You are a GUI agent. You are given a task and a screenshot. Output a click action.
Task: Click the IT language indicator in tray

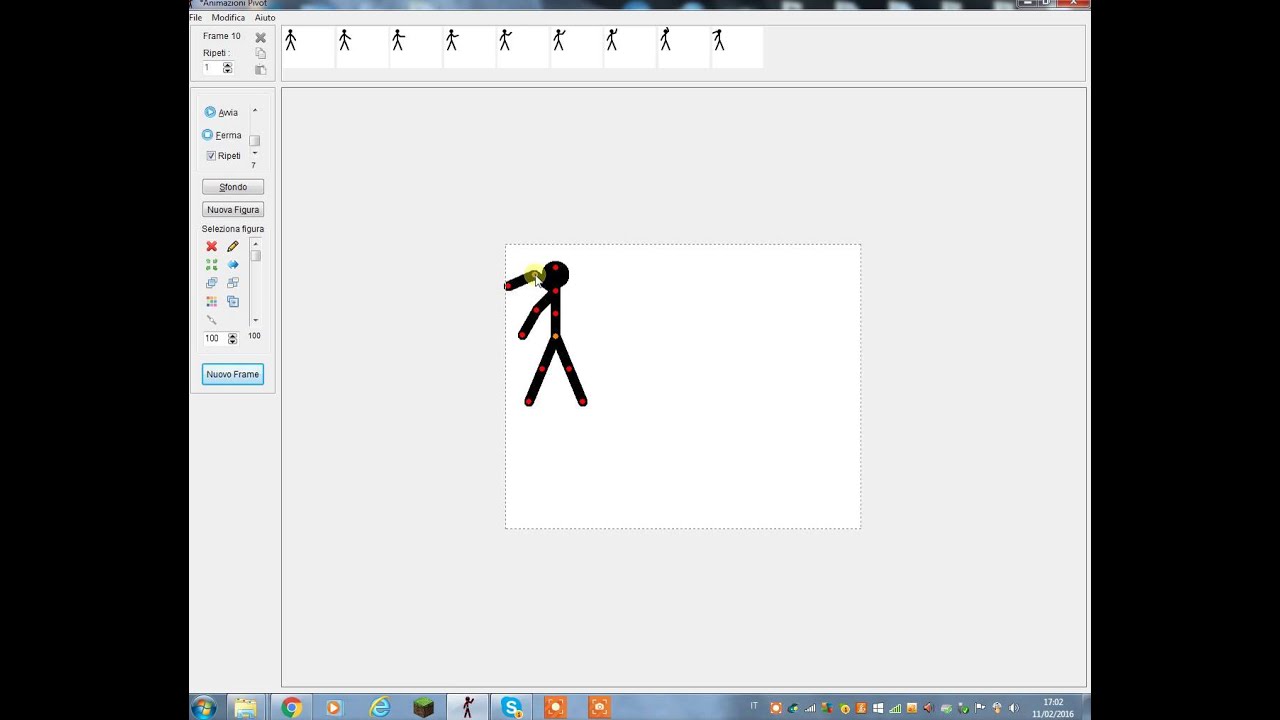pos(754,707)
